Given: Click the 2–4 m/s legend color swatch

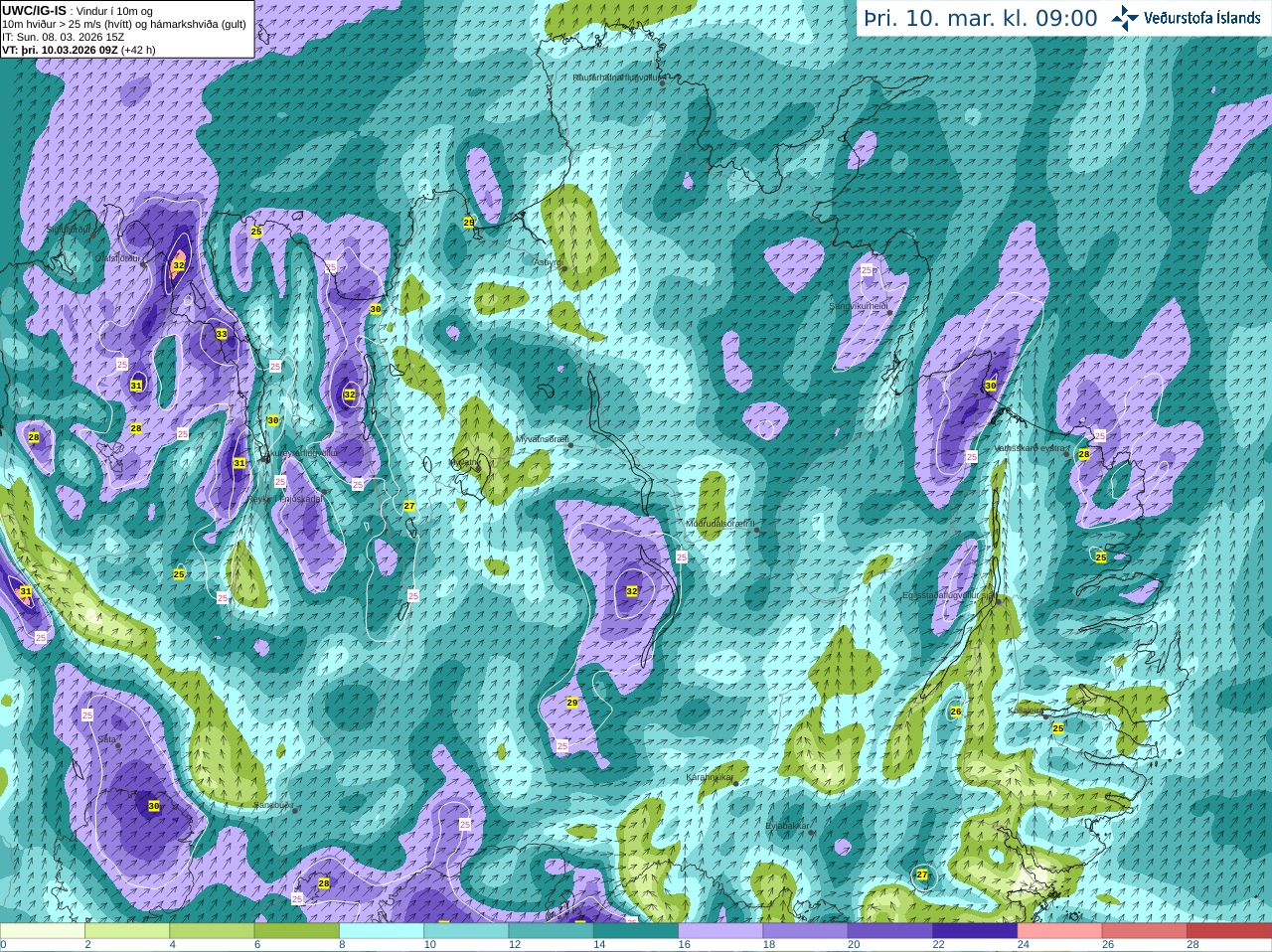Looking at the screenshot, I should pyautogui.click(x=127, y=931).
